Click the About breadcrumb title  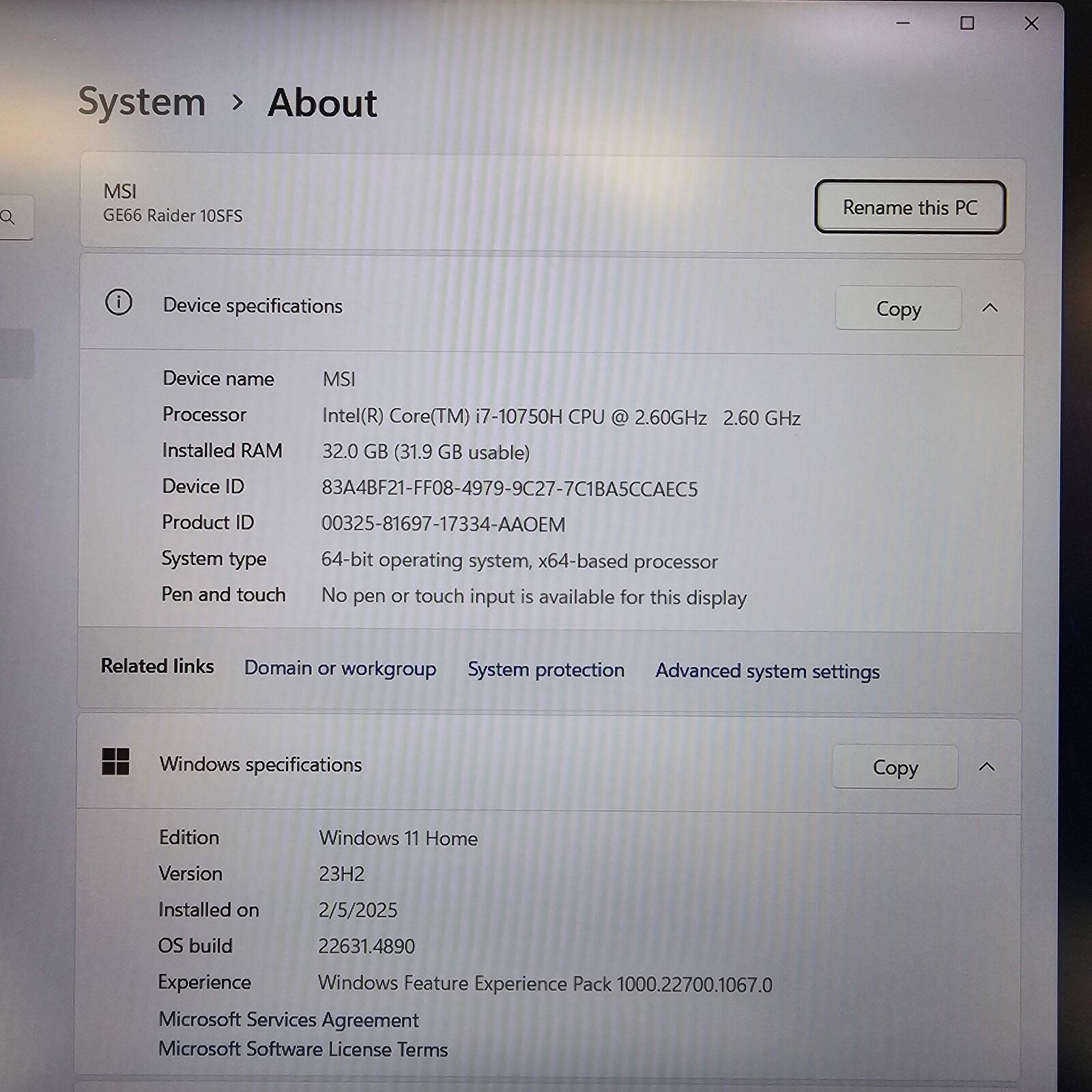(x=322, y=103)
